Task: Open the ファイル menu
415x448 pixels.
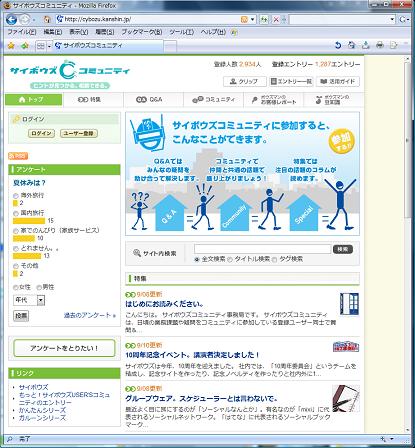Action: click(22, 32)
